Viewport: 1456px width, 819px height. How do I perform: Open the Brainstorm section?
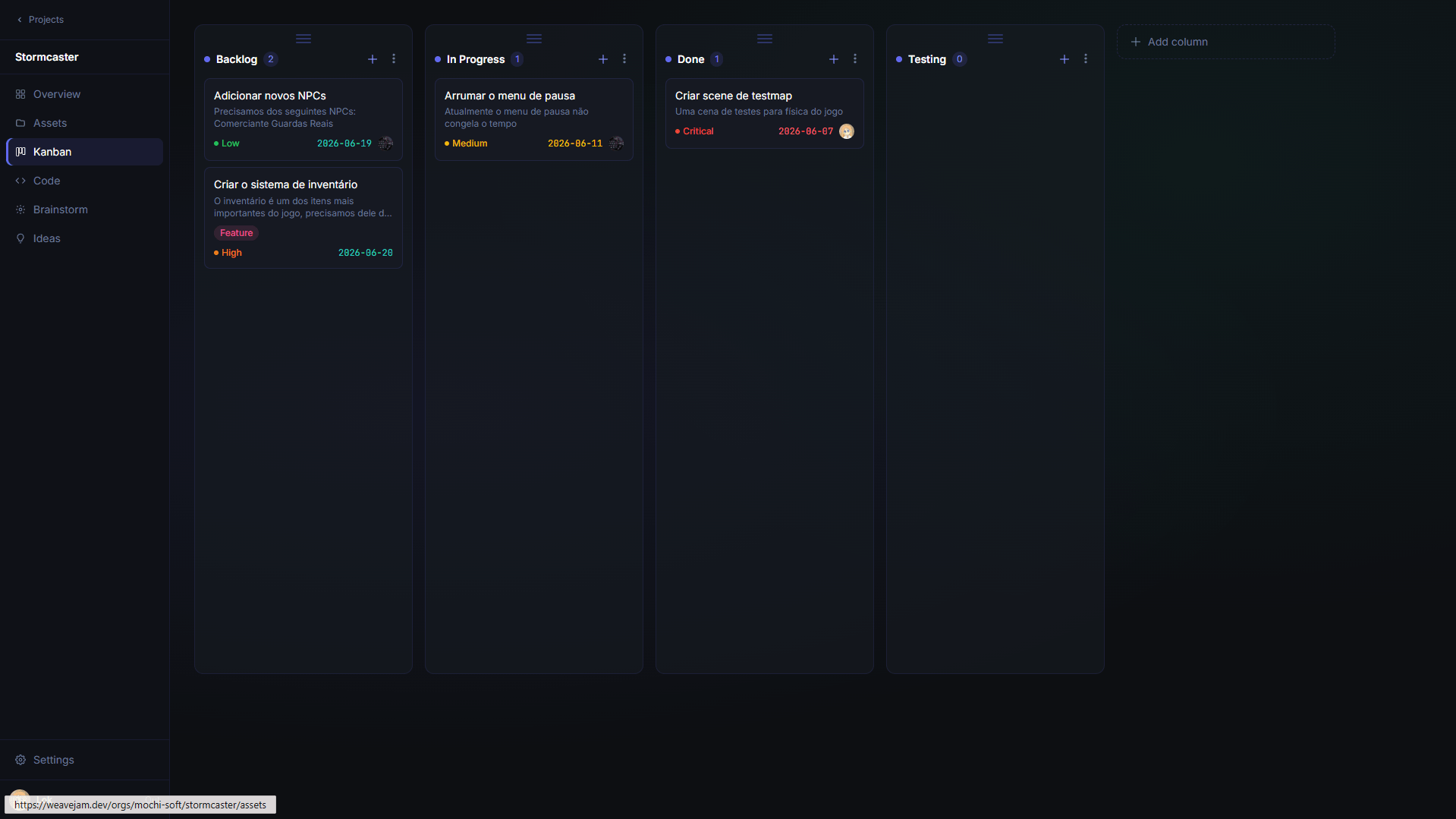pos(84,209)
